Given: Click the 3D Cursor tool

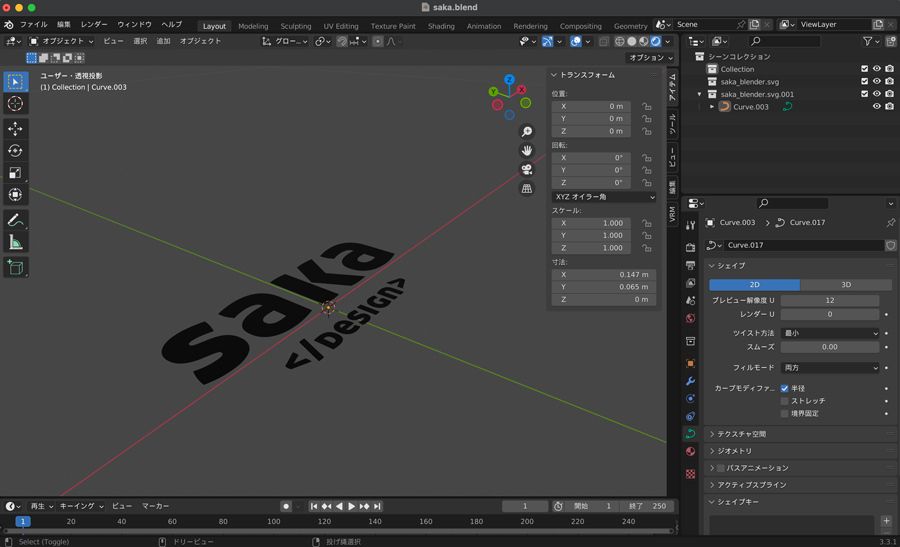Looking at the screenshot, I should [15, 104].
